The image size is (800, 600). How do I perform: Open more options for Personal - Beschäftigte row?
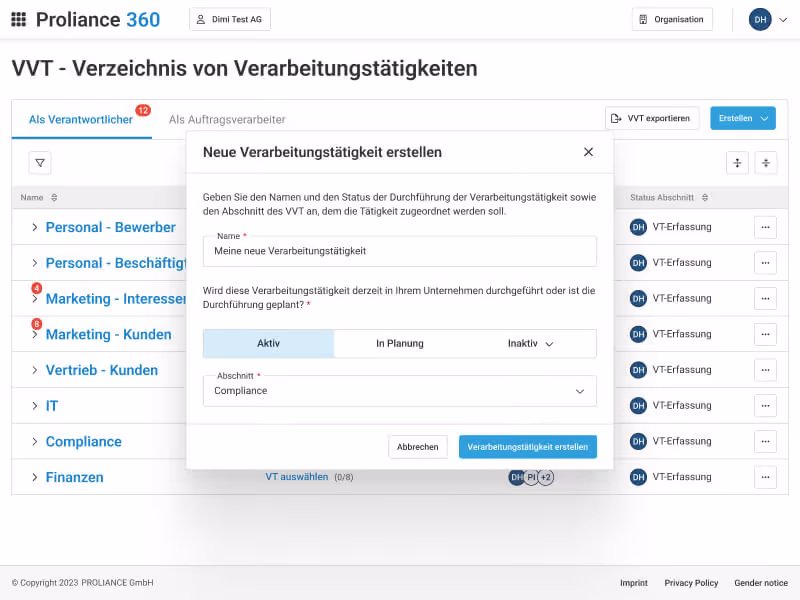point(765,263)
